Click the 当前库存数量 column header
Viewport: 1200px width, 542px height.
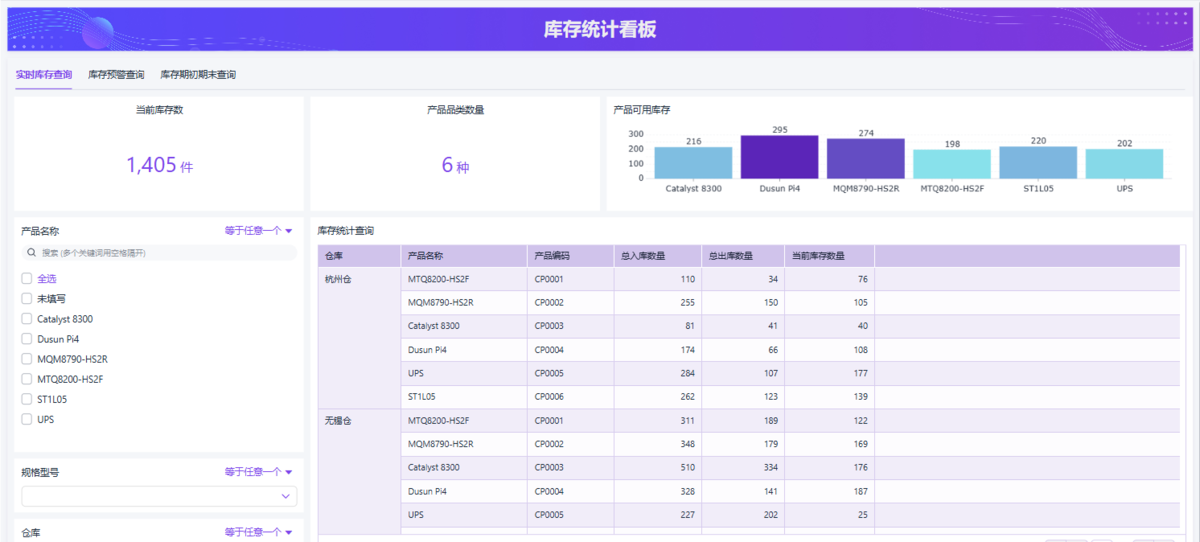point(828,255)
